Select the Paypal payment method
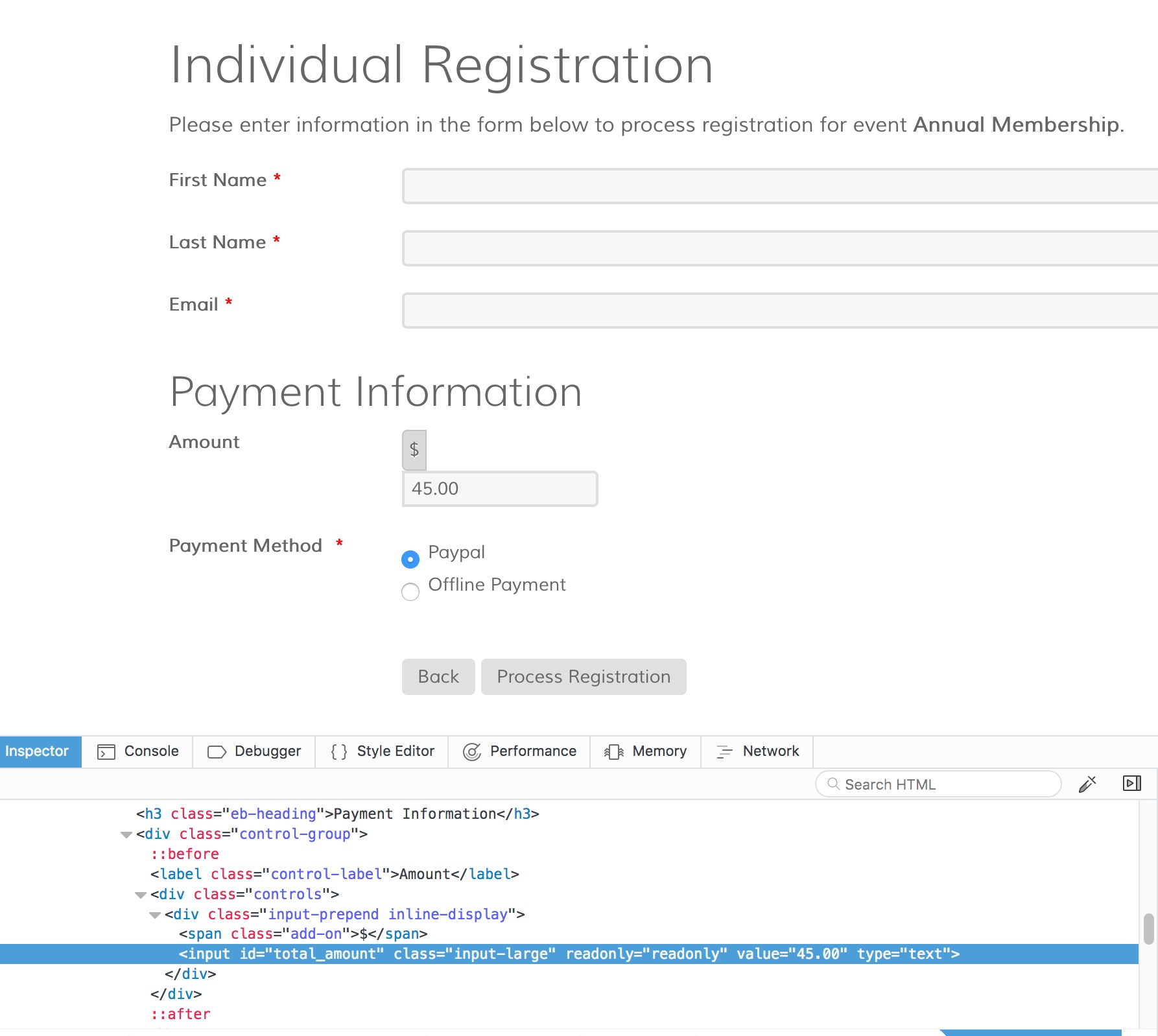Screen dimensions: 1158x1036 pos(410,559)
